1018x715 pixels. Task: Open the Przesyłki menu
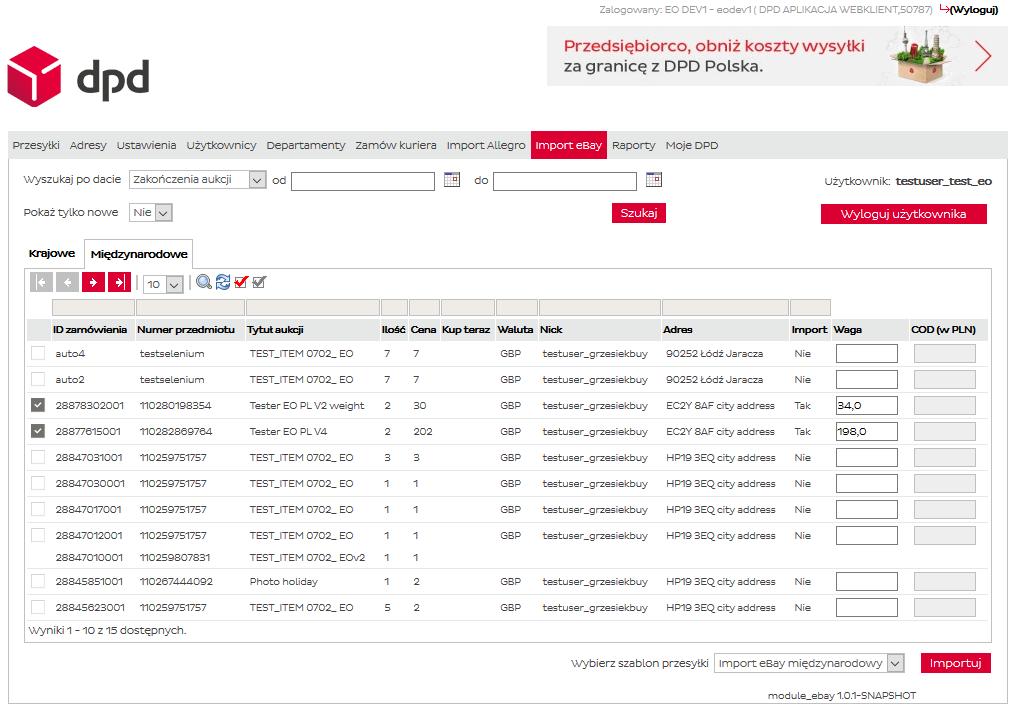click(36, 145)
